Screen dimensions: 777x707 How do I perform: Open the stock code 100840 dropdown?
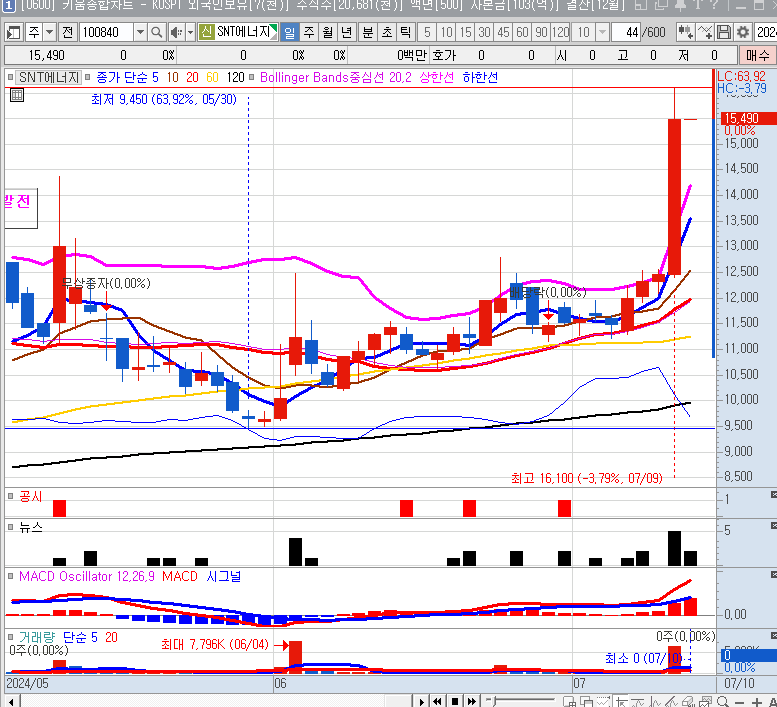(x=139, y=32)
